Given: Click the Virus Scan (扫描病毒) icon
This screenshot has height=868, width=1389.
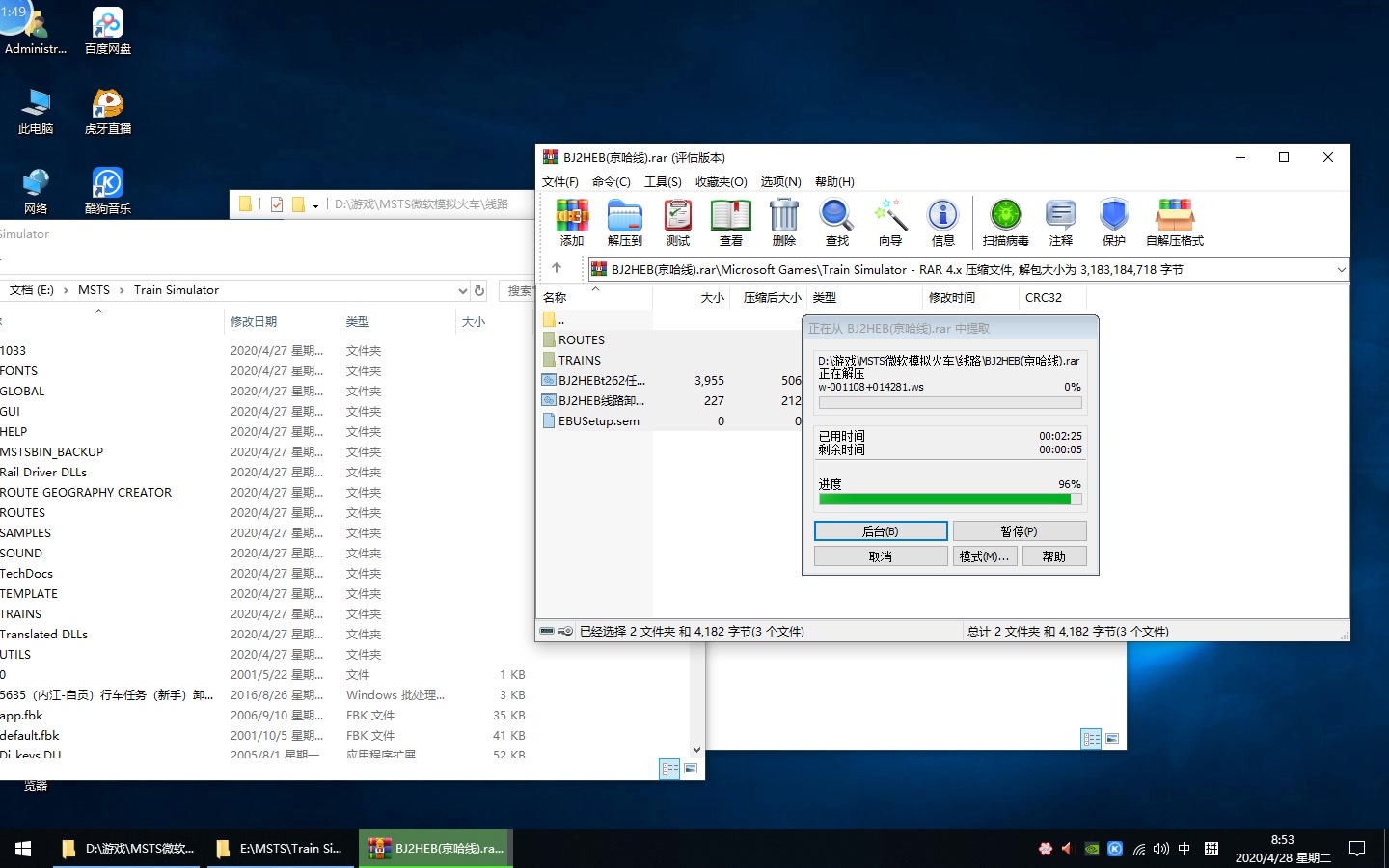Looking at the screenshot, I should (1006, 223).
